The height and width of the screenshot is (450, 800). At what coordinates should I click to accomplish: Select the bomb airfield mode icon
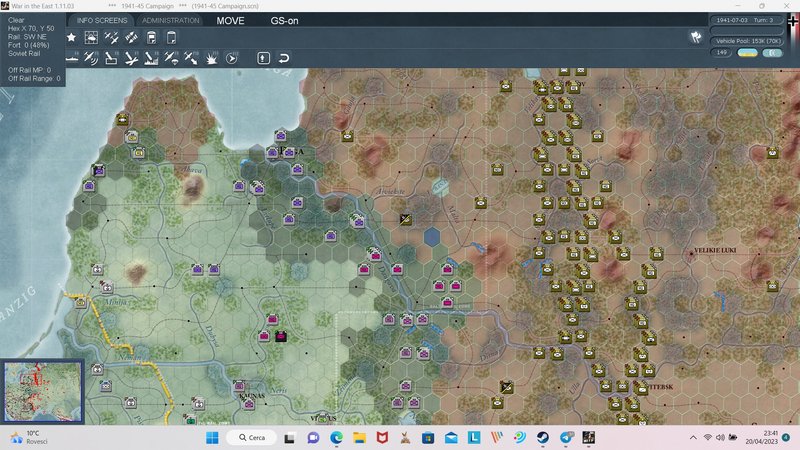coord(131,58)
